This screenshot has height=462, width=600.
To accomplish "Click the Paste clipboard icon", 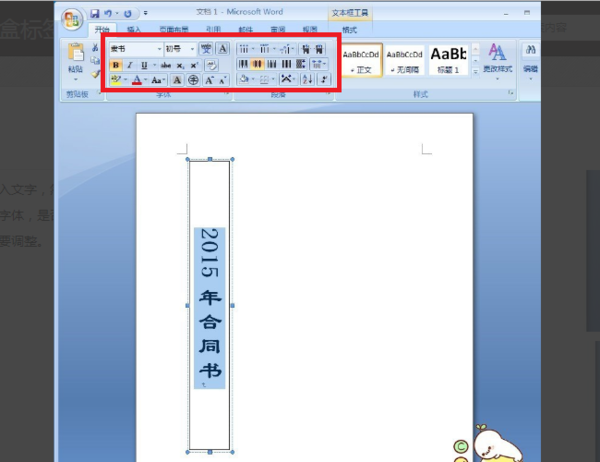I will click(x=75, y=52).
